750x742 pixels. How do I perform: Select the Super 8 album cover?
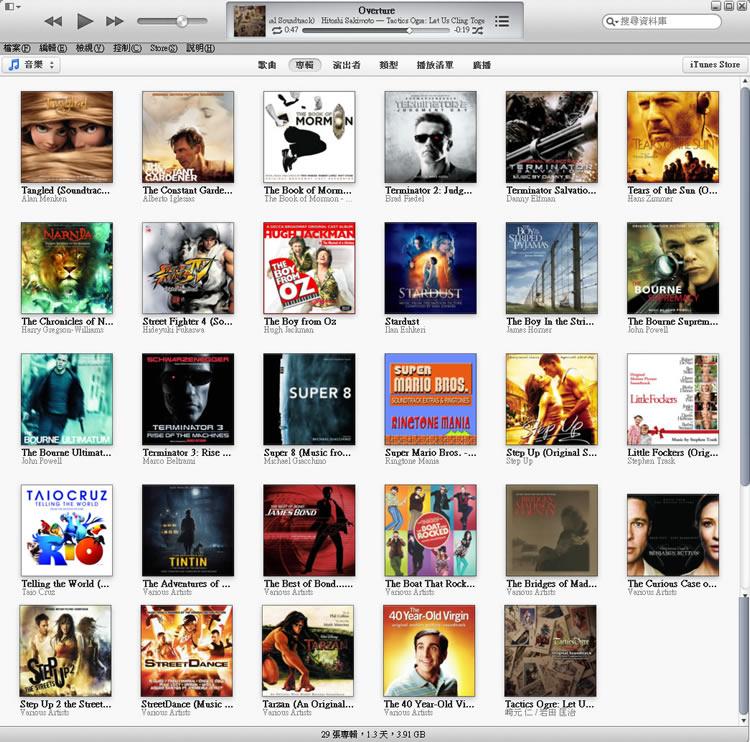309,399
